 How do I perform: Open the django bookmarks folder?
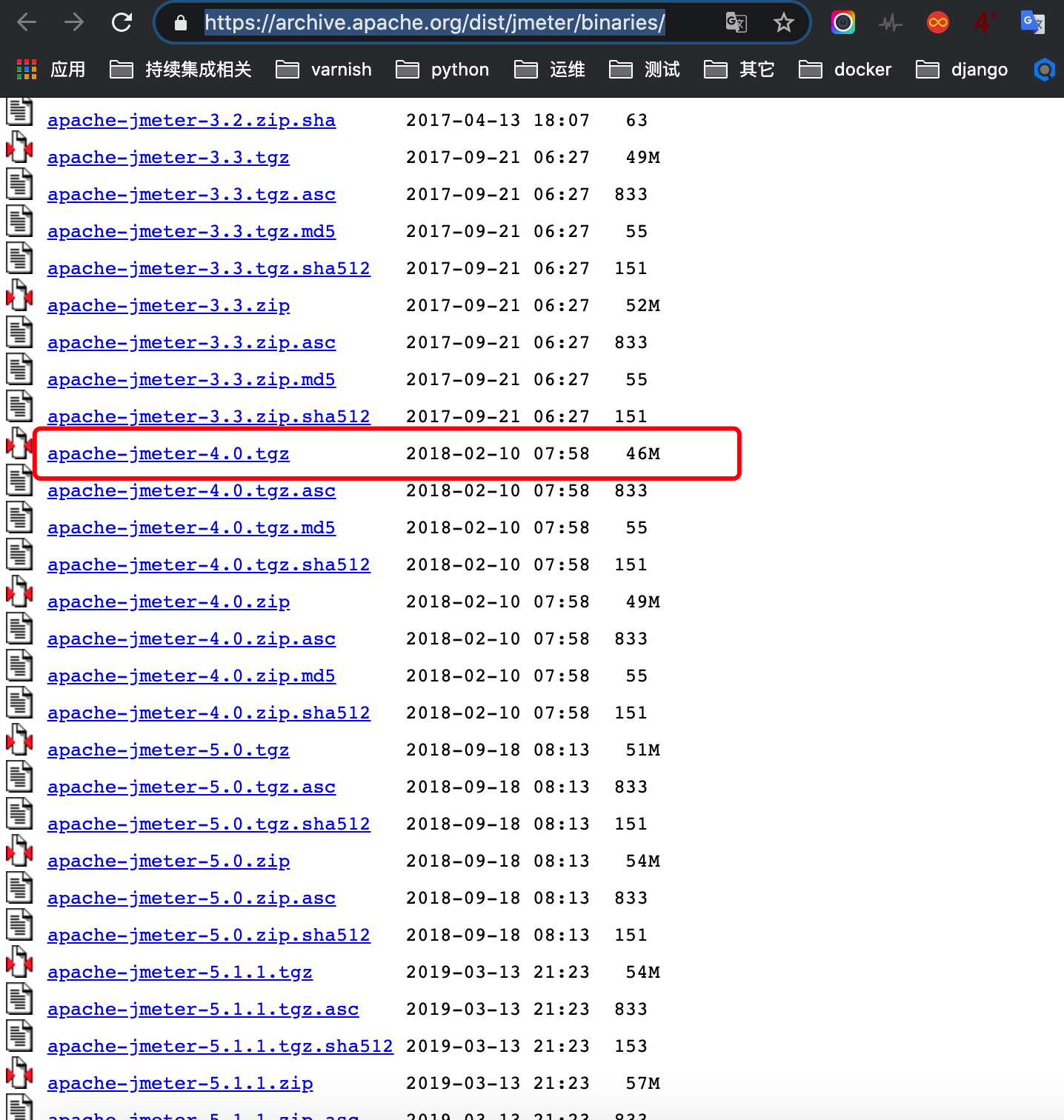pyautogui.click(x=962, y=70)
